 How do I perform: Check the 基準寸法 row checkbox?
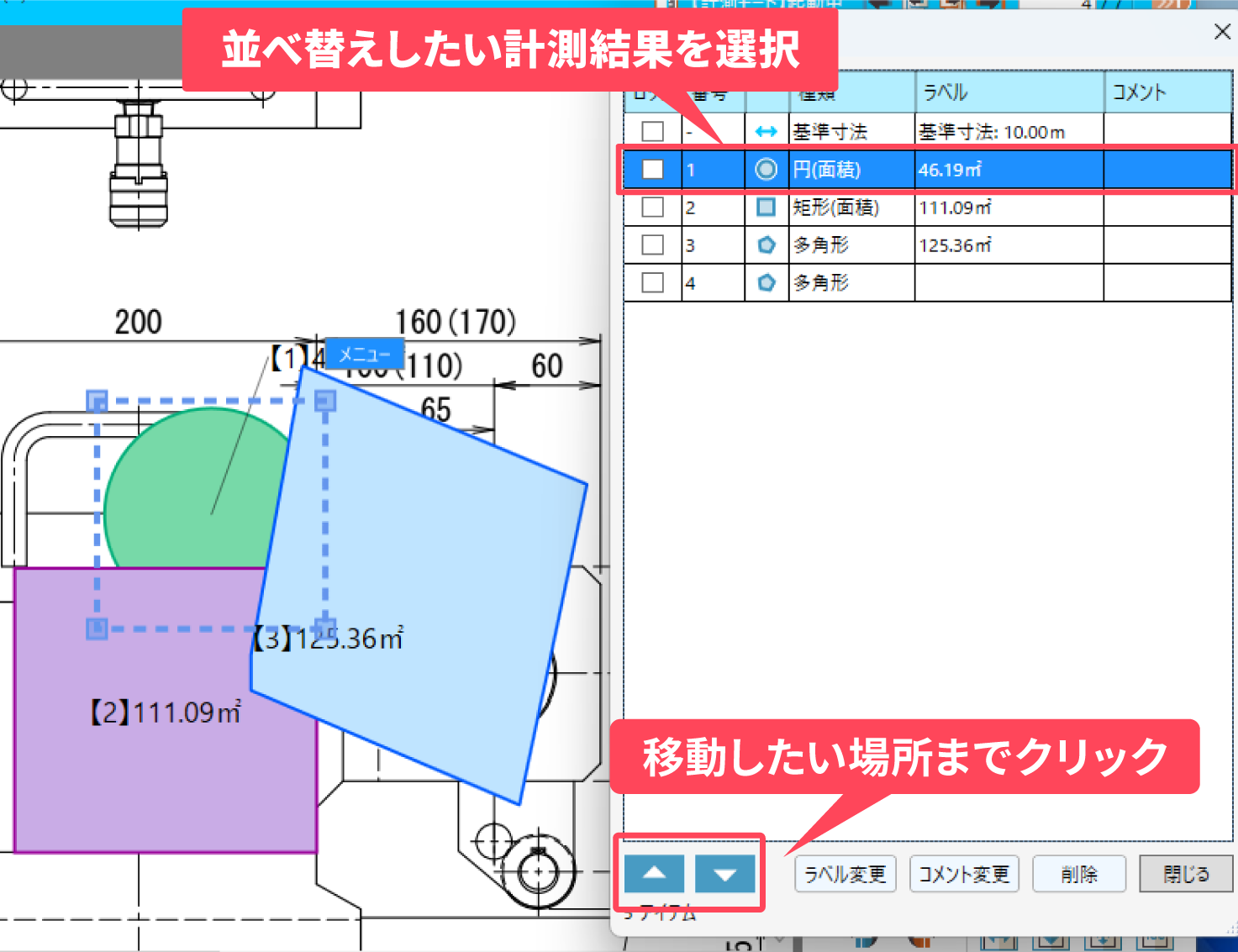[652, 132]
